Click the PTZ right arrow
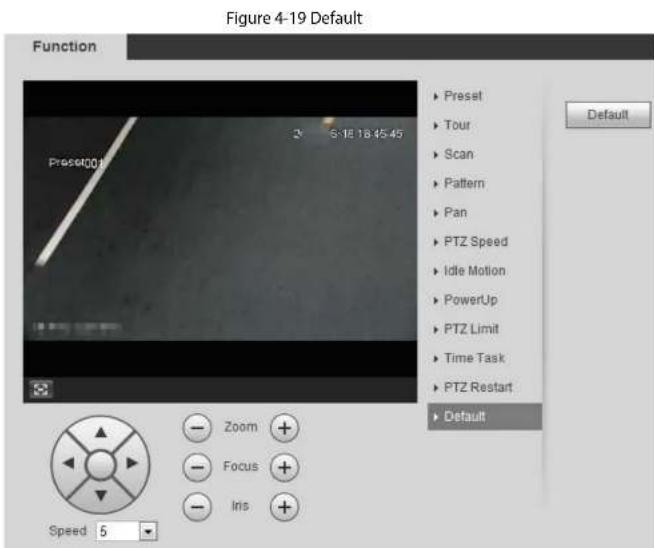Image resolution: width=654 pixels, height=548 pixels. [x=132, y=463]
